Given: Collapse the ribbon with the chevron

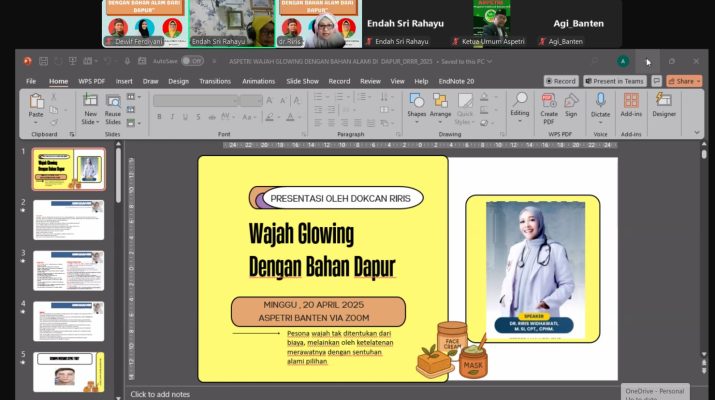Looking at the screenshot, I should [697, 132].
